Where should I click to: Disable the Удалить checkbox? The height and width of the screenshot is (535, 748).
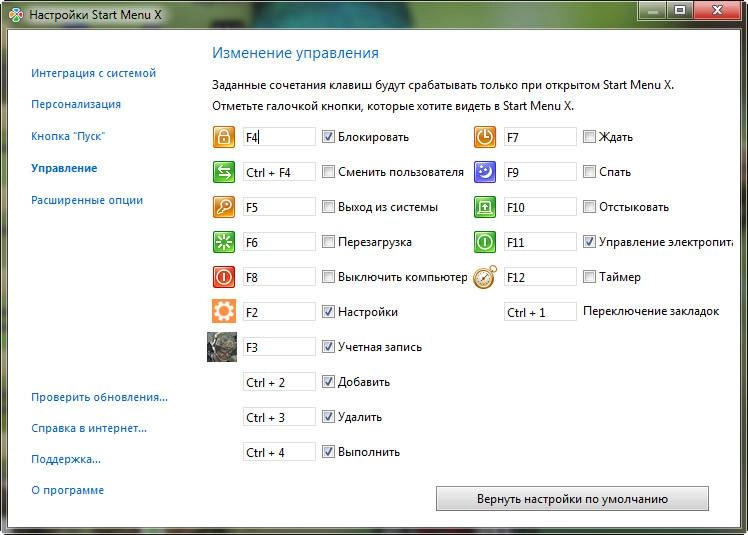[328, 417]
